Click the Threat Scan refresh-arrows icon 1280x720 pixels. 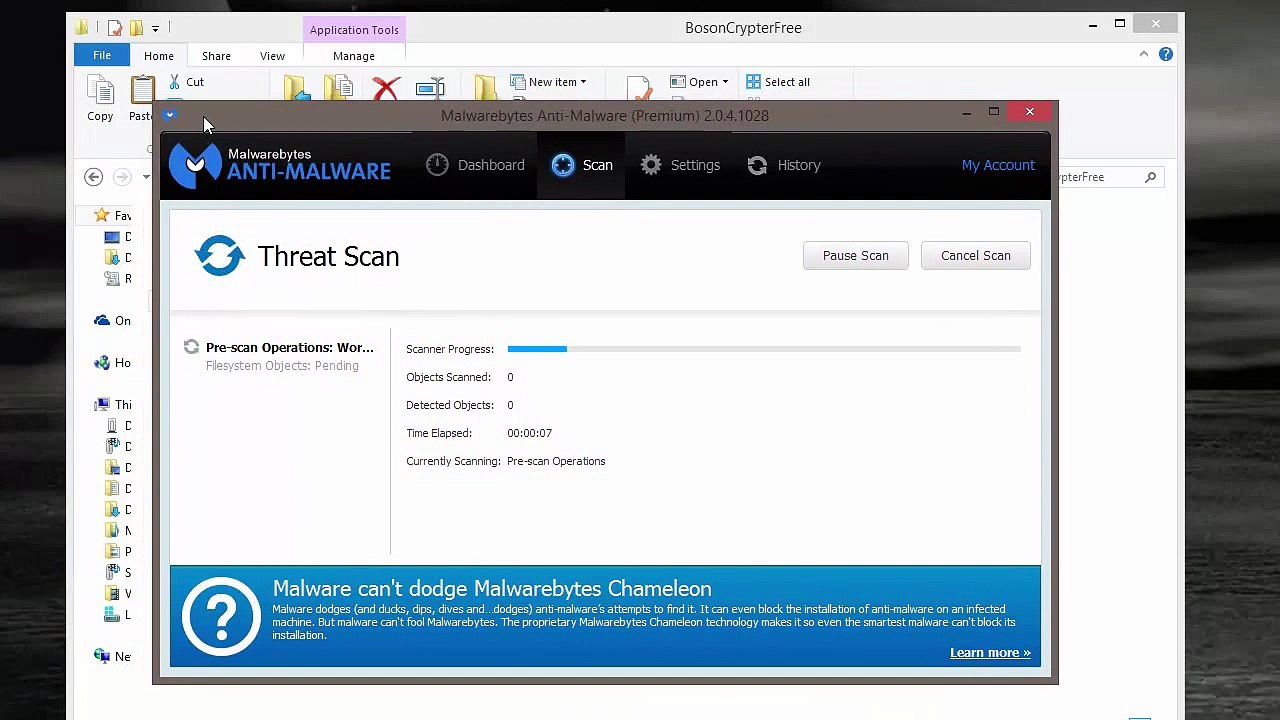[220, 256]
